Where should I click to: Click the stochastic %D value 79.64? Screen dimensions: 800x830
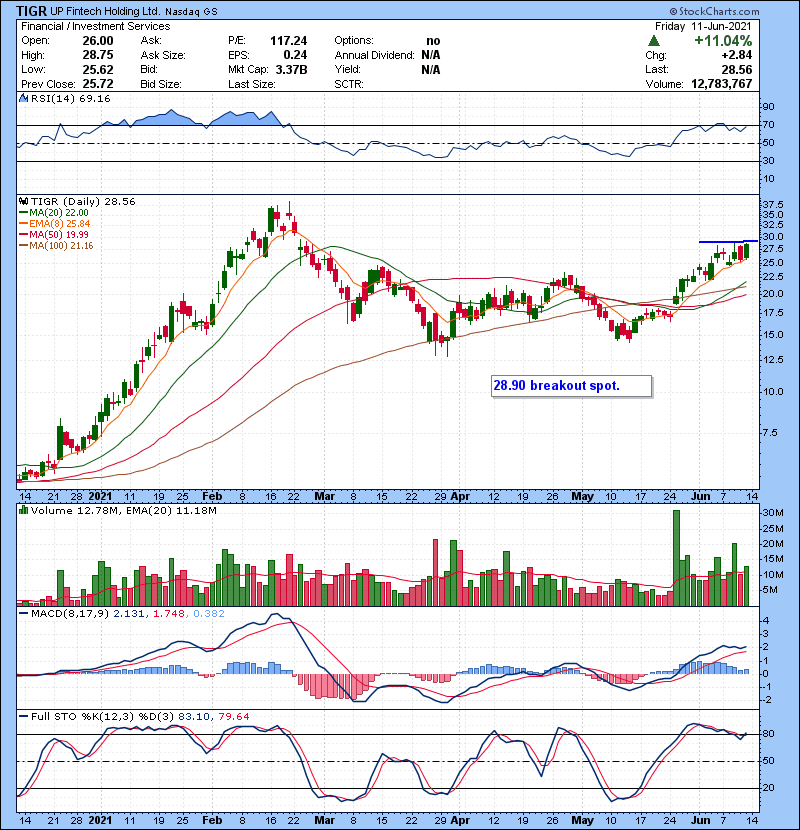[233, 716]
